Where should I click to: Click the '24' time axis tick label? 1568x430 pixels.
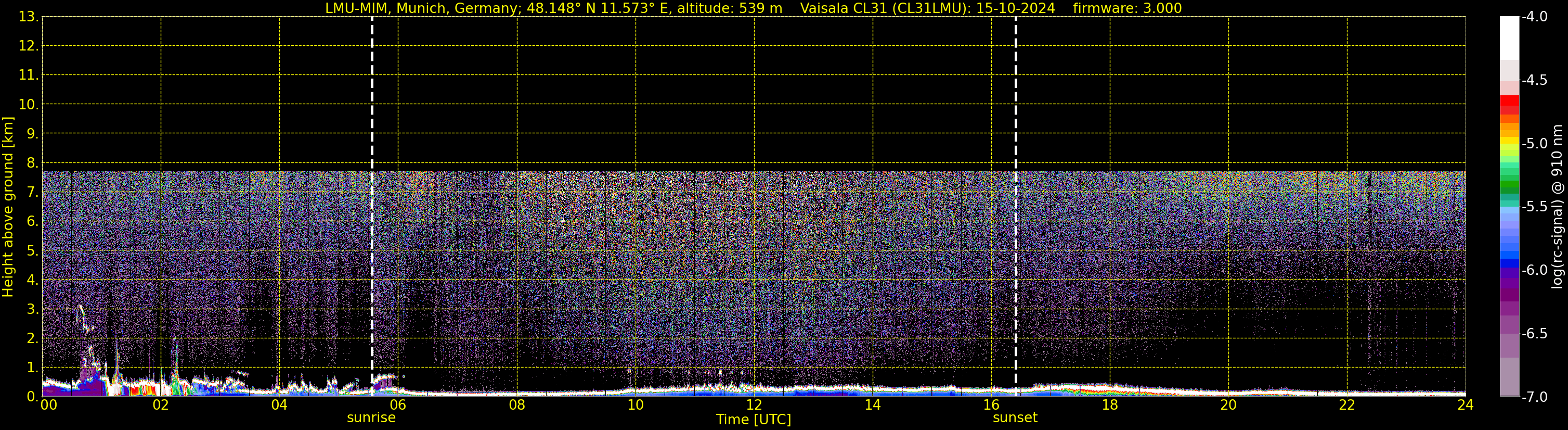point(1466,405)
